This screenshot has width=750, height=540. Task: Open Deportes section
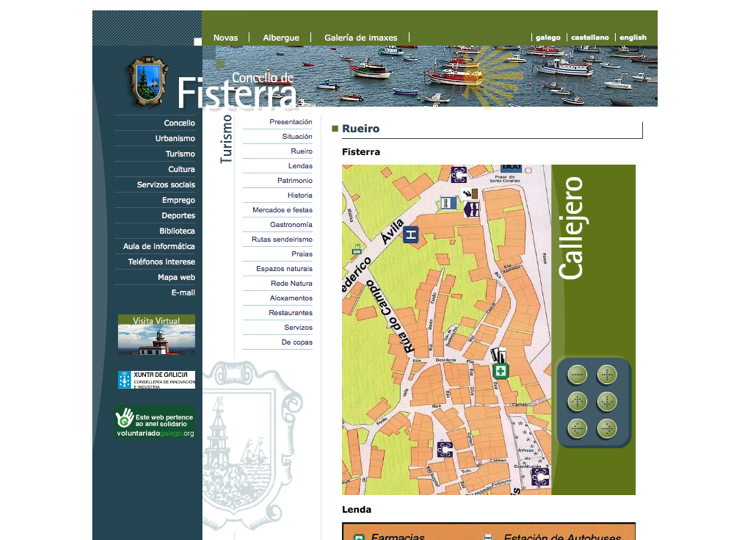coord(178,215)
